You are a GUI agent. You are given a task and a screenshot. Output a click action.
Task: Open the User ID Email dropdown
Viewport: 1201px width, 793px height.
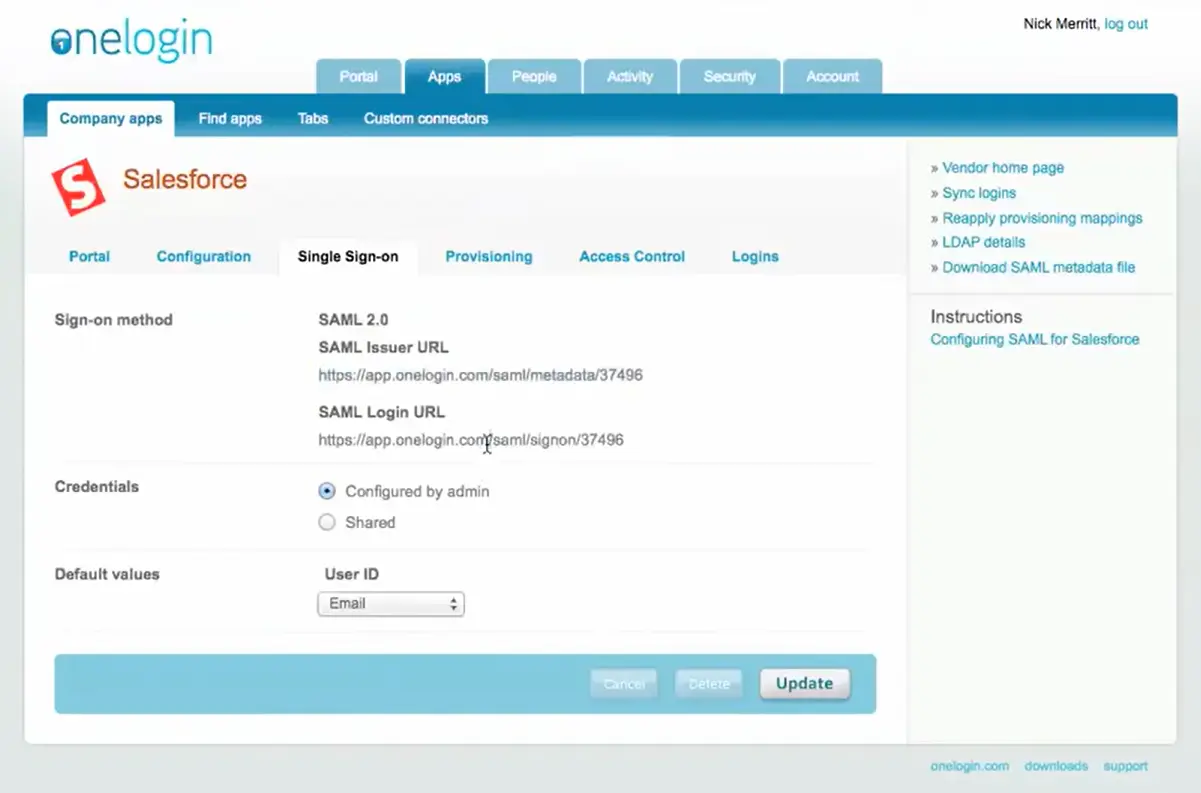pos(390,603)
